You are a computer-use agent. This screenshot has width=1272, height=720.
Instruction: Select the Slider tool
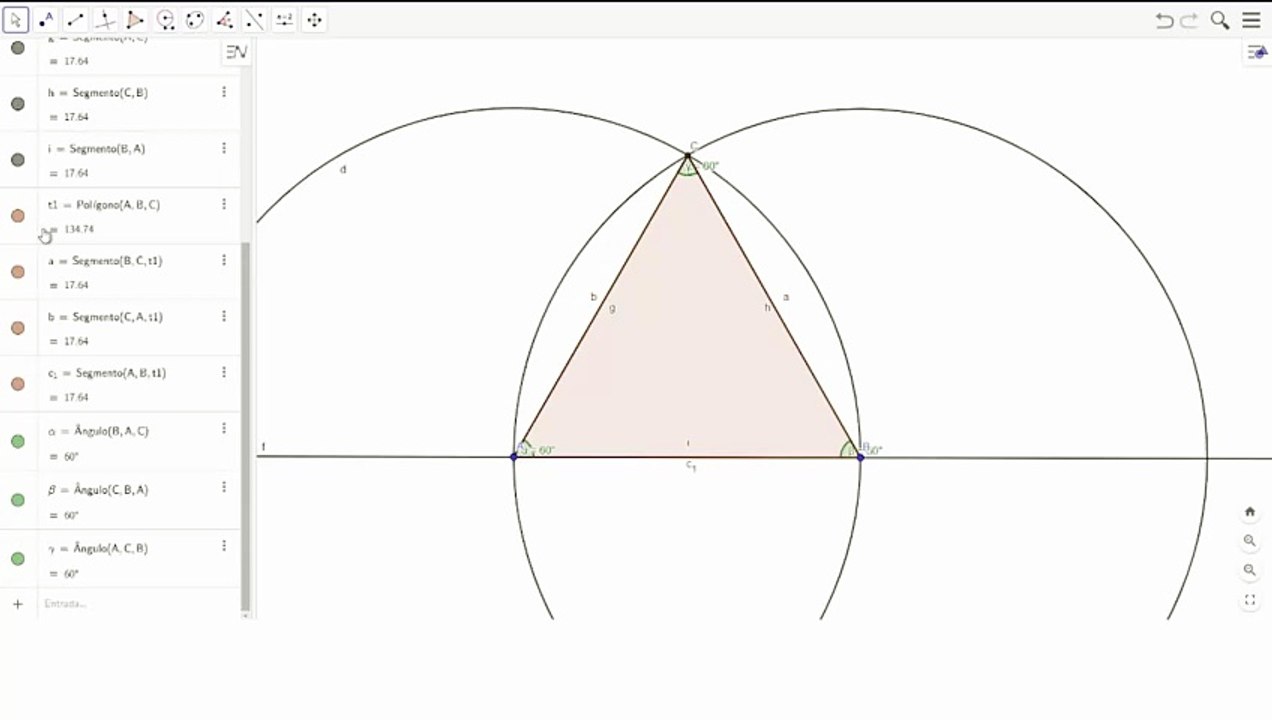point(285,20)
